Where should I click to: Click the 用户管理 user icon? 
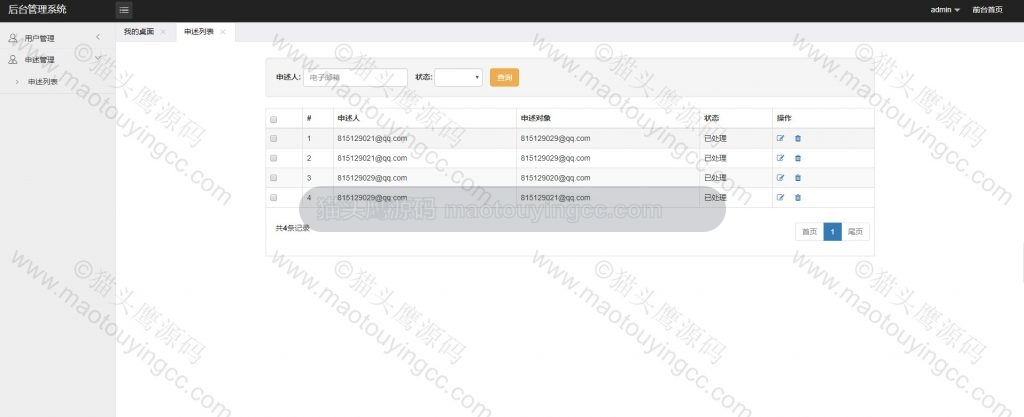[x=12, y=39]
